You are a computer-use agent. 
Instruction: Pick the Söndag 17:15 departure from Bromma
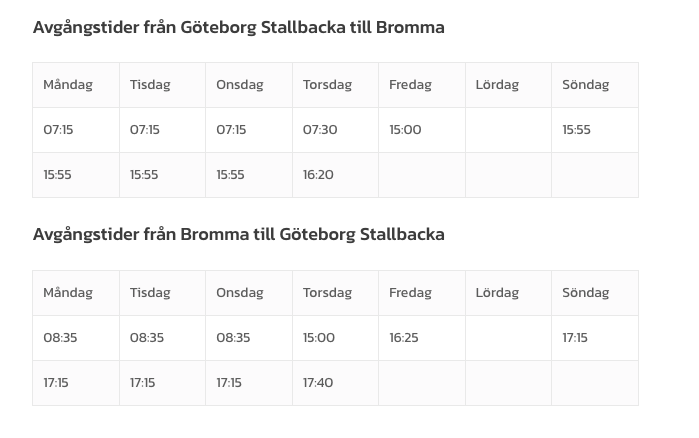pos(575,338)
